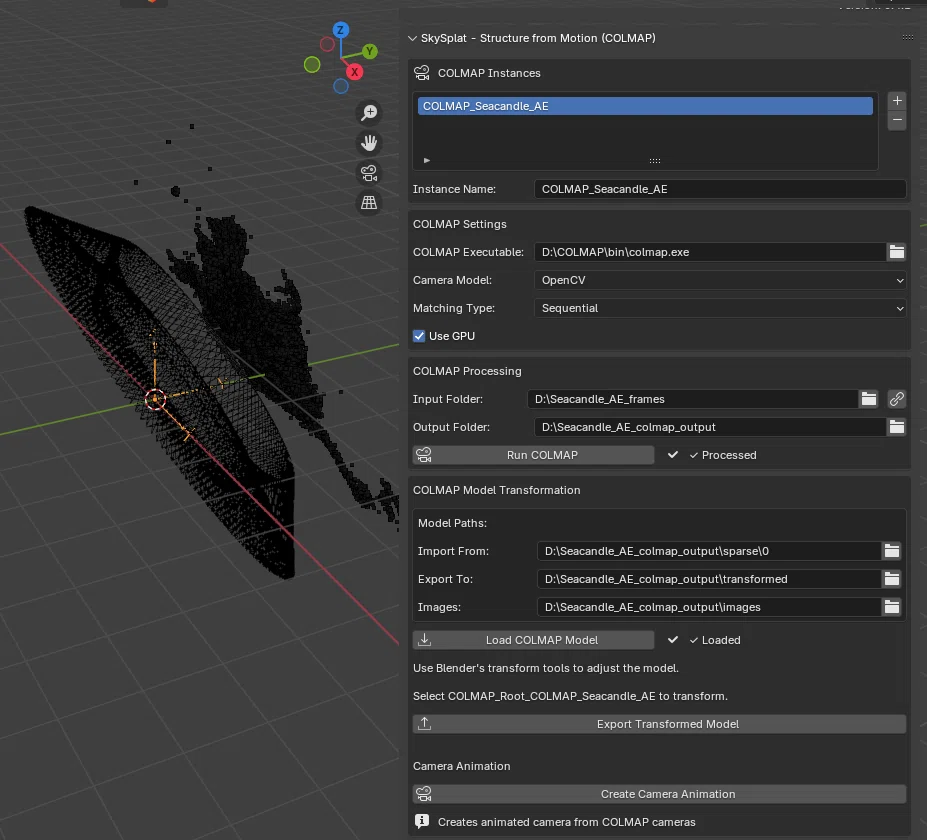This screenshot has width=927, height=840.
Task: Click Load COLMAP Model button
Action: [x=533, y=640]
